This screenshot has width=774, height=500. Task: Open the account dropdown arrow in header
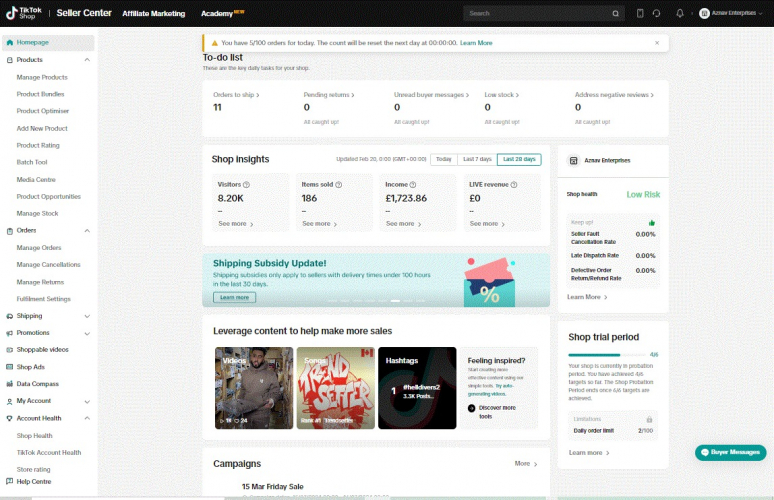coord(760,13)
